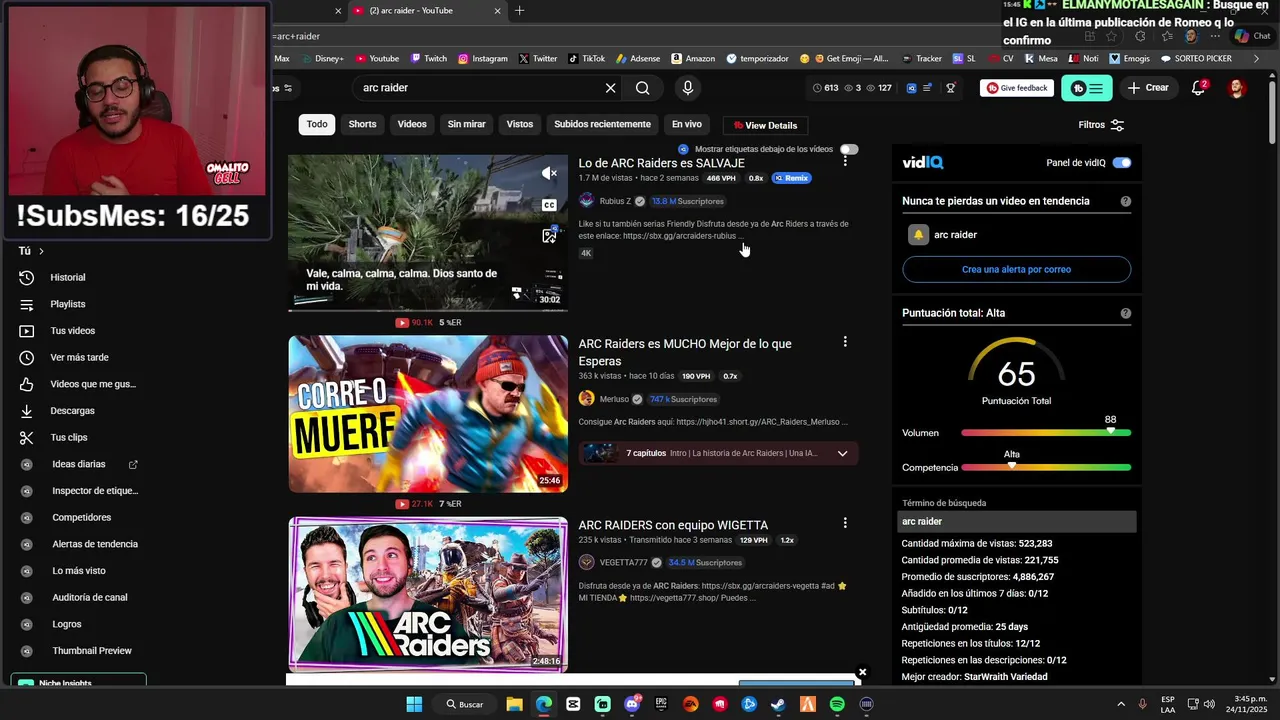Open the account avatar menu in YouTube
The width and height of the screenshot is (1280, 720).
tap(1237, 88)
